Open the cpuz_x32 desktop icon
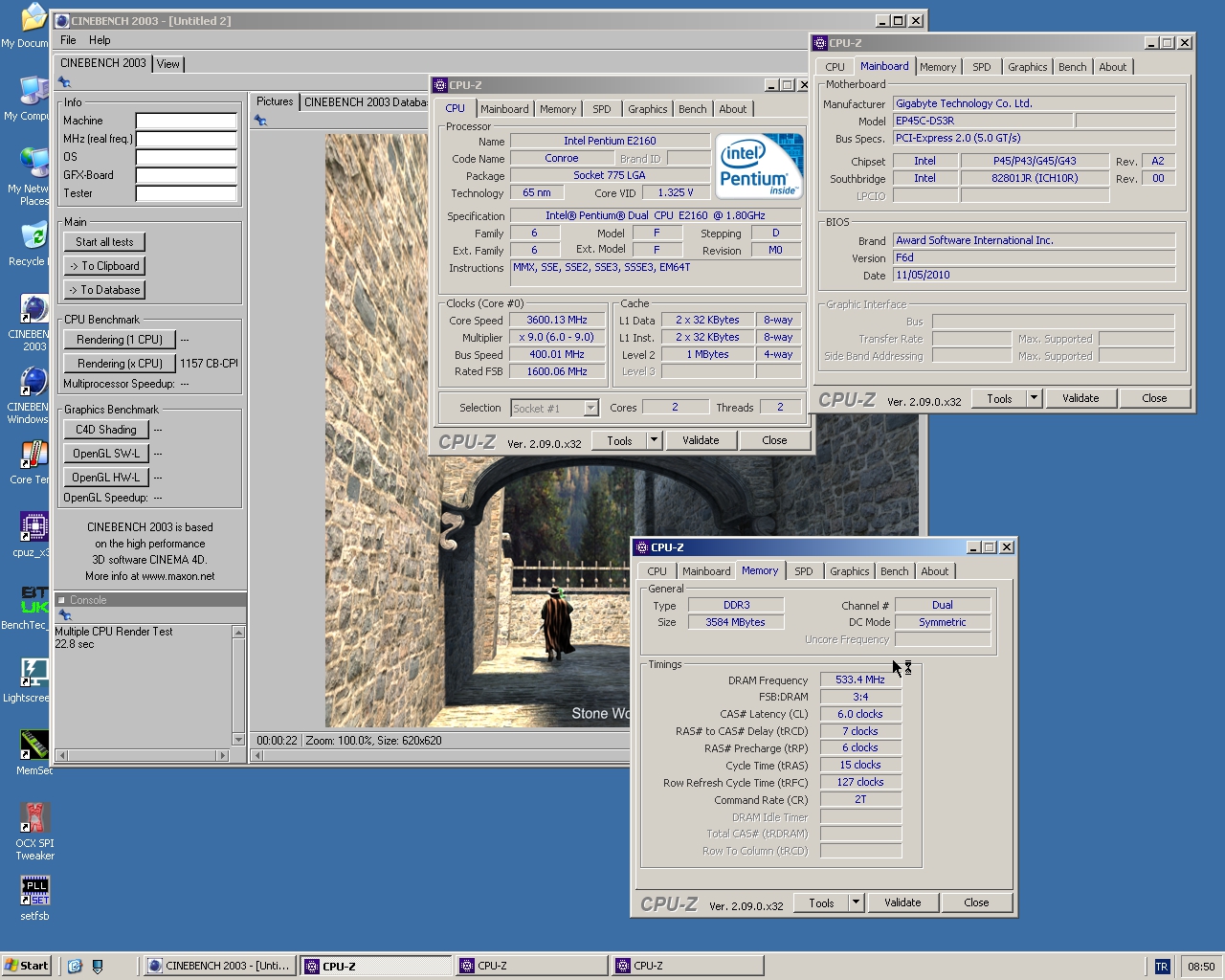Image resolution: width=1225 pixels, height=980 pixels. [x=33, y=535]
